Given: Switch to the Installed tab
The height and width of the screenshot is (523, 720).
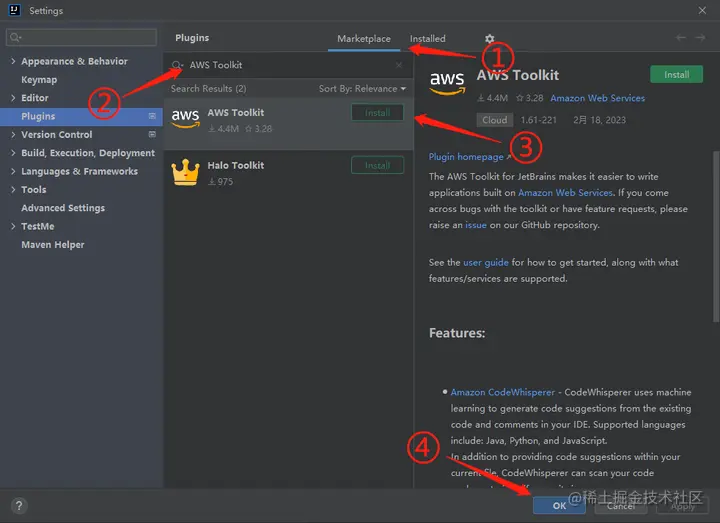Looking at the screenshot, I should pos(428,39).
